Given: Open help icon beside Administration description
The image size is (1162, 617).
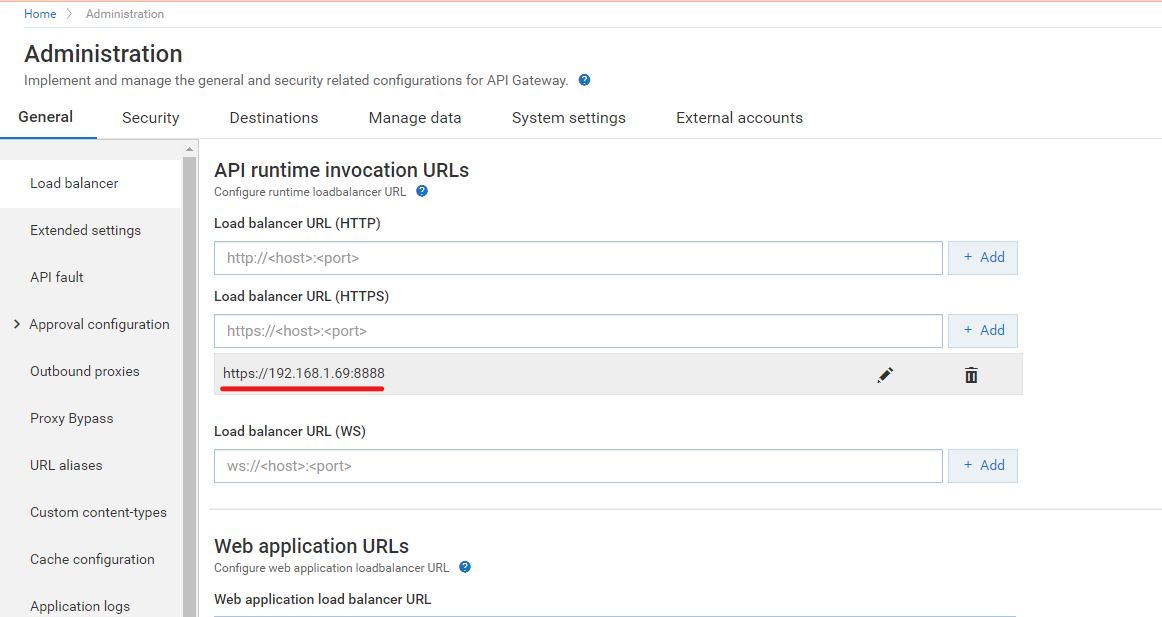Looking at the screenshot, I should (x=584, y=80).
